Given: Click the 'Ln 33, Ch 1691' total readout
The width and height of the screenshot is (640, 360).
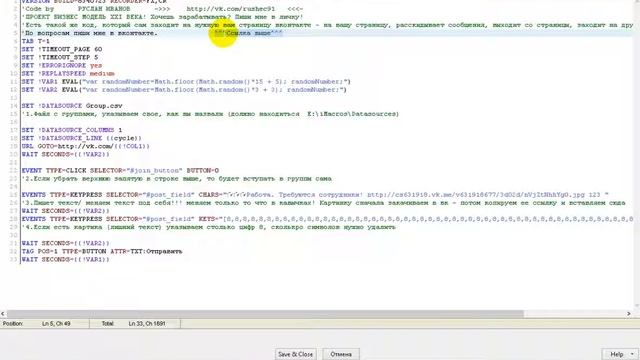Looking at the screenshot, I should point(147,323).
